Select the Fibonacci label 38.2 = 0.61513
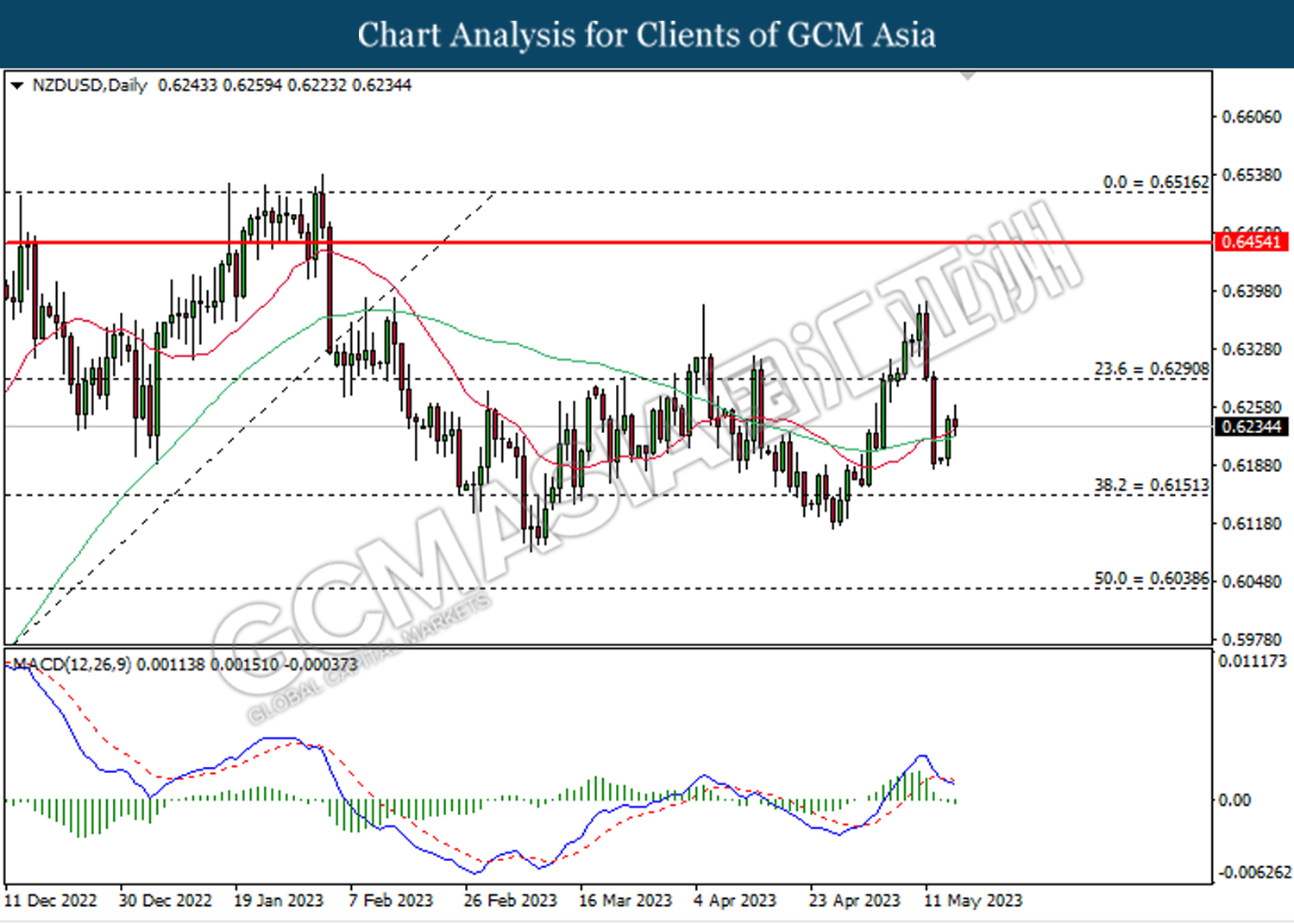 point(1152,486)
